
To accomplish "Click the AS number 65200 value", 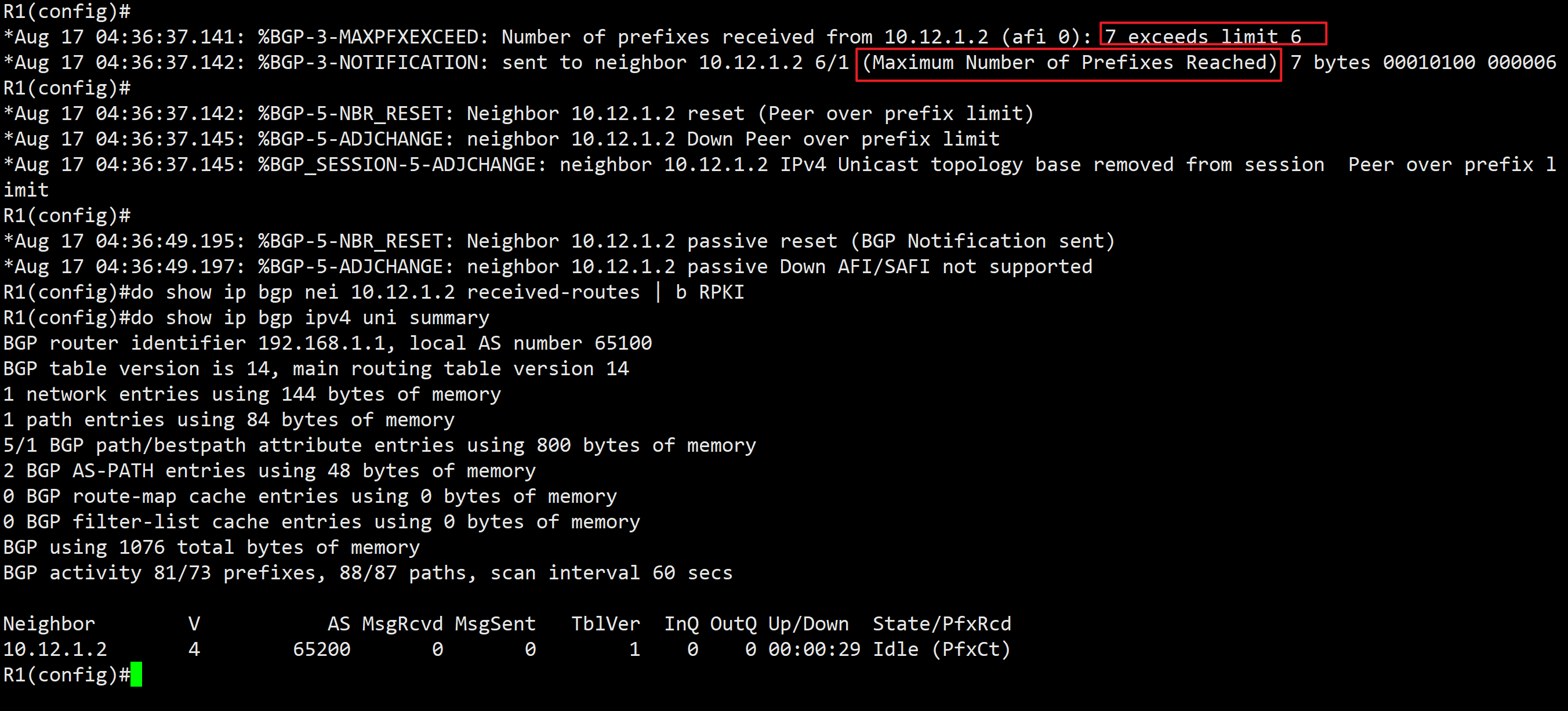I will (321, 649).
